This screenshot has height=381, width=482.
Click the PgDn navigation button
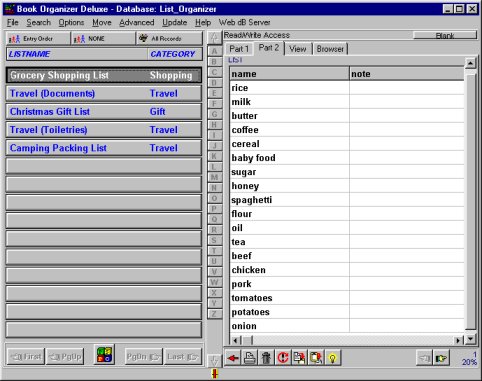143,357
